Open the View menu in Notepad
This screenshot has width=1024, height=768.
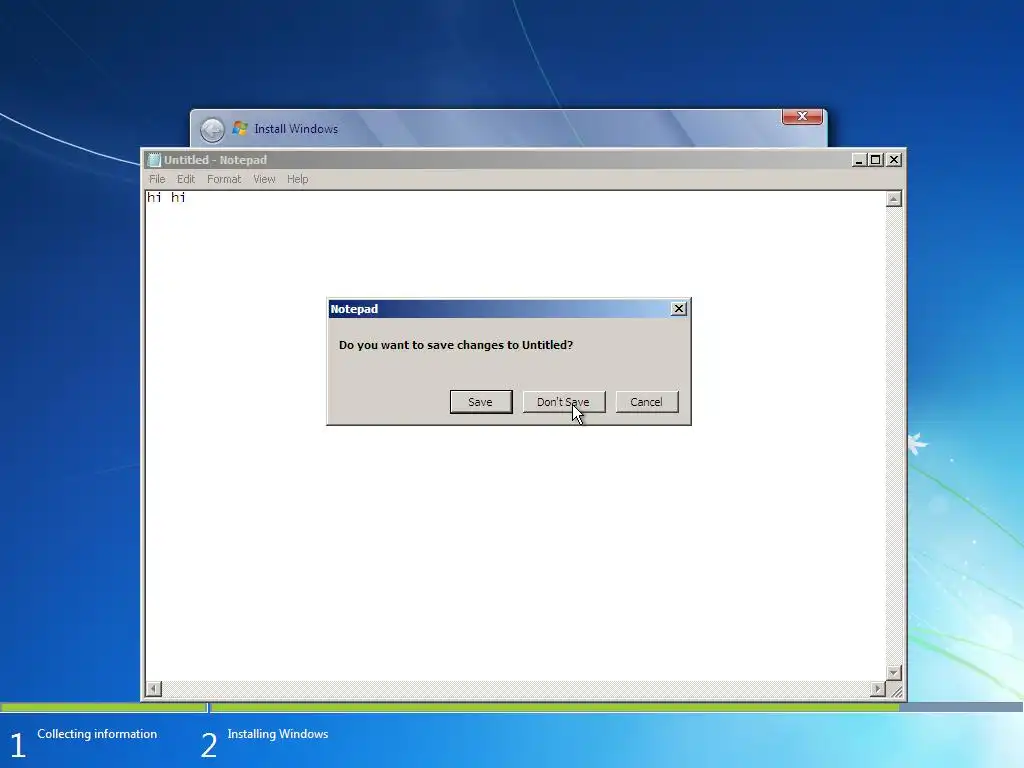[264, 179]
